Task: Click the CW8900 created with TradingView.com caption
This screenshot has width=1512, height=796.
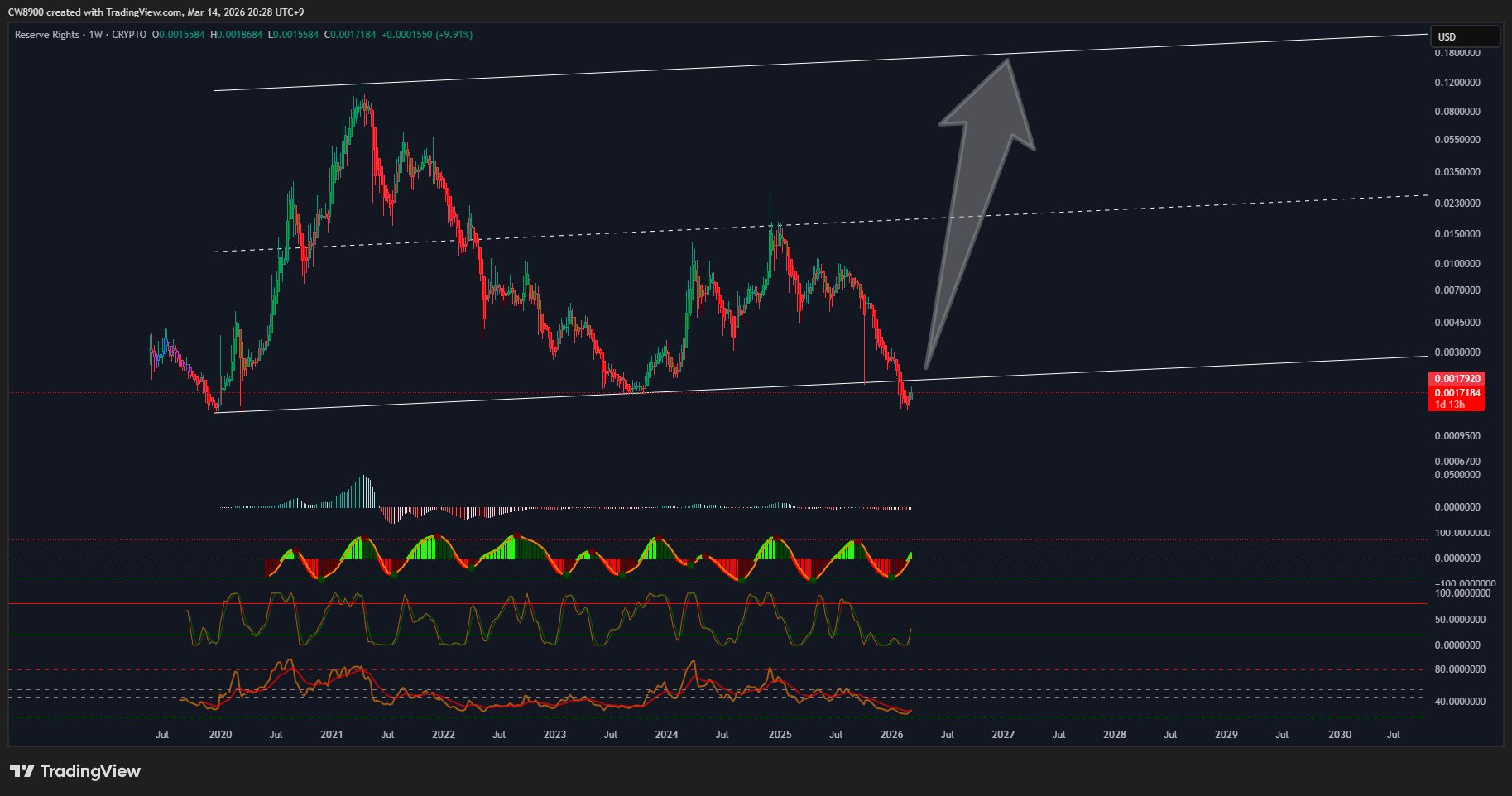Action: 156,12
